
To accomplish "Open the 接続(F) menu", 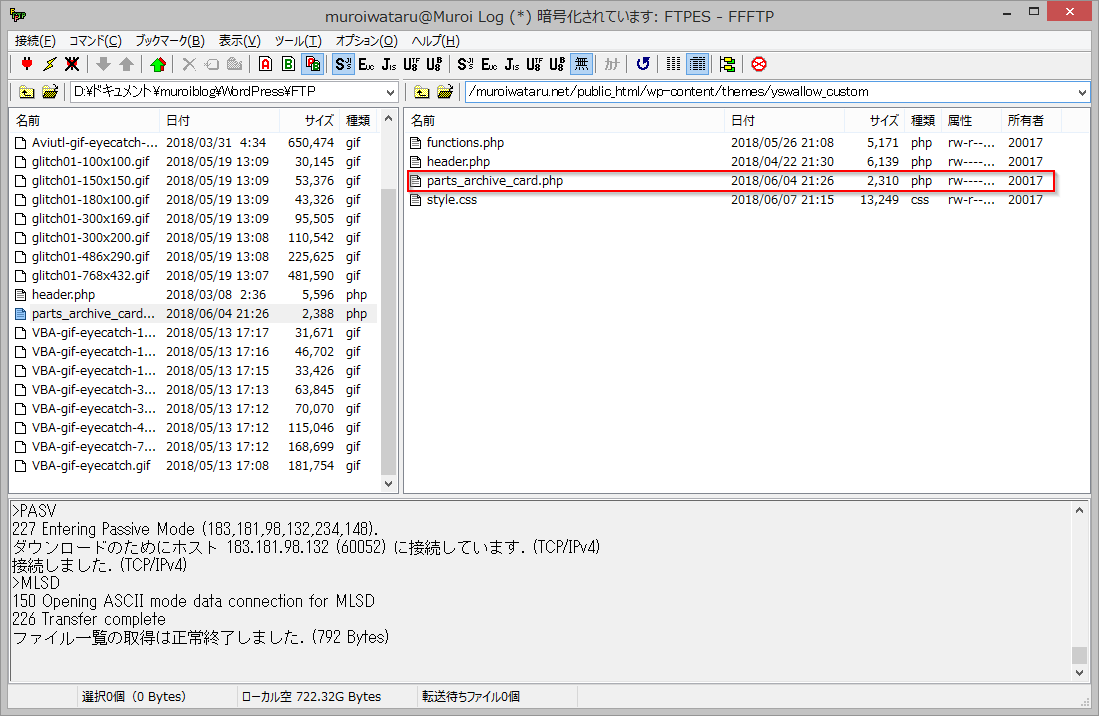I will tap(35, 41).
